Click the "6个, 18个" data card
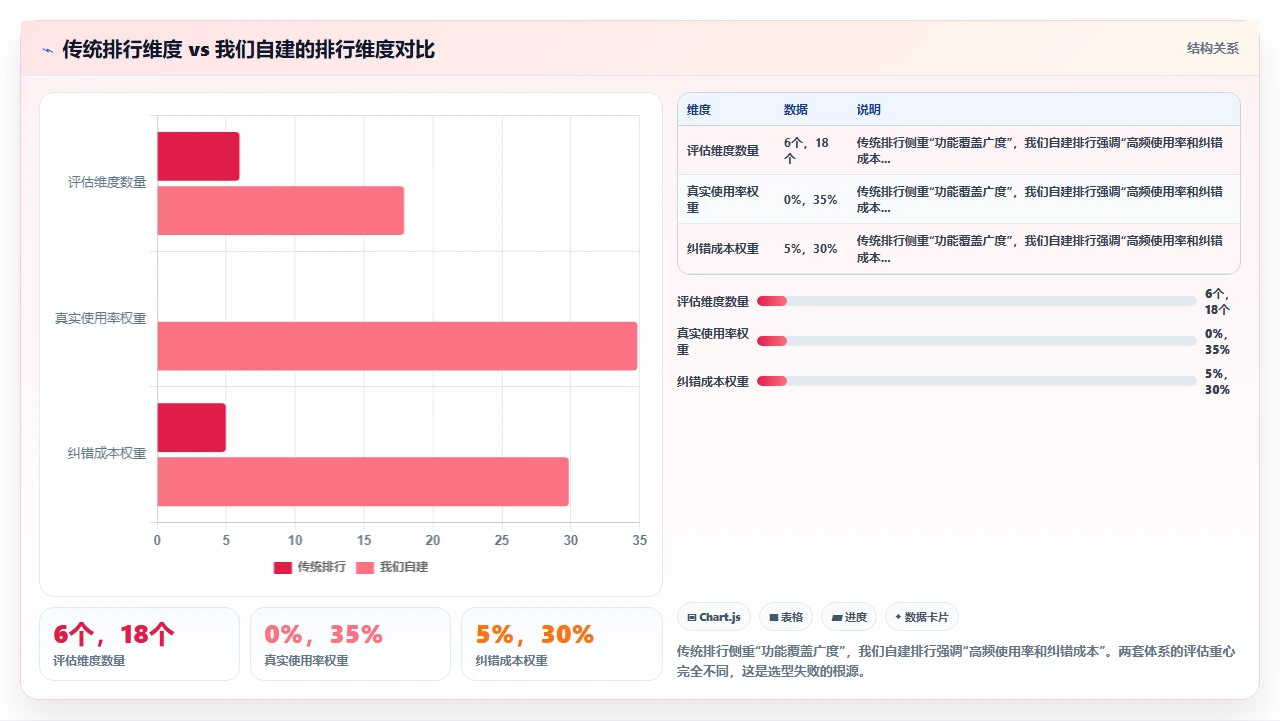This screenshot has width=1280, height=721. [x=139, y=644]
